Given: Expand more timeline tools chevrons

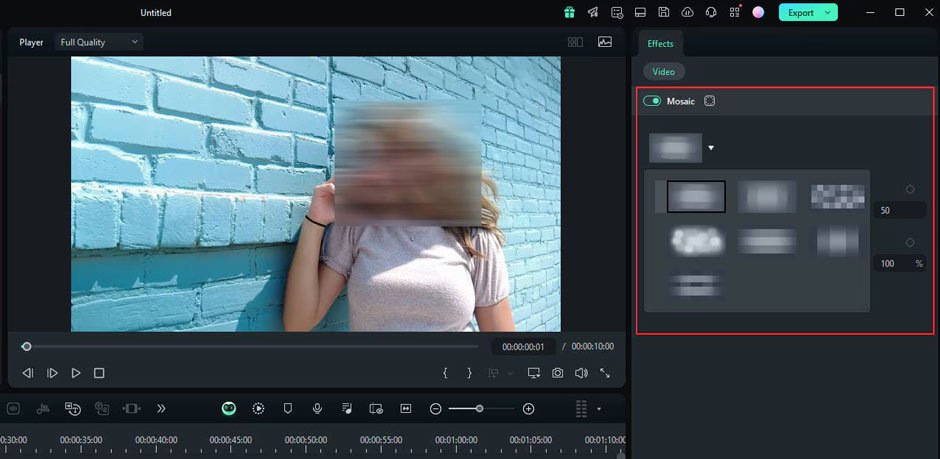Looking at the screenshot, I should (161, 409).
